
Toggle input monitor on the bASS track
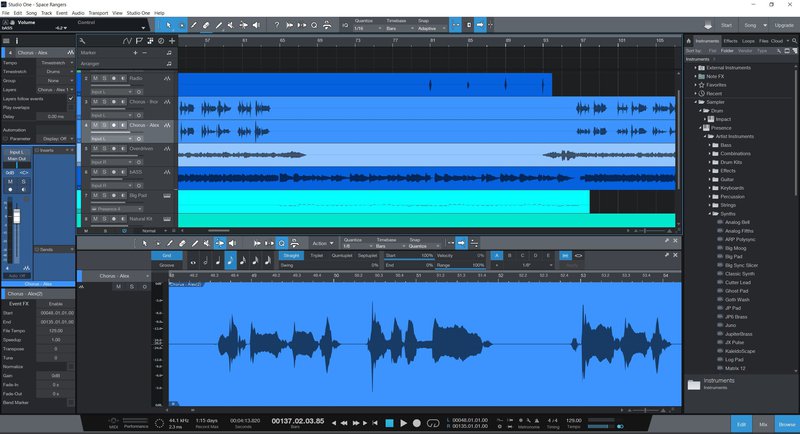123,172
